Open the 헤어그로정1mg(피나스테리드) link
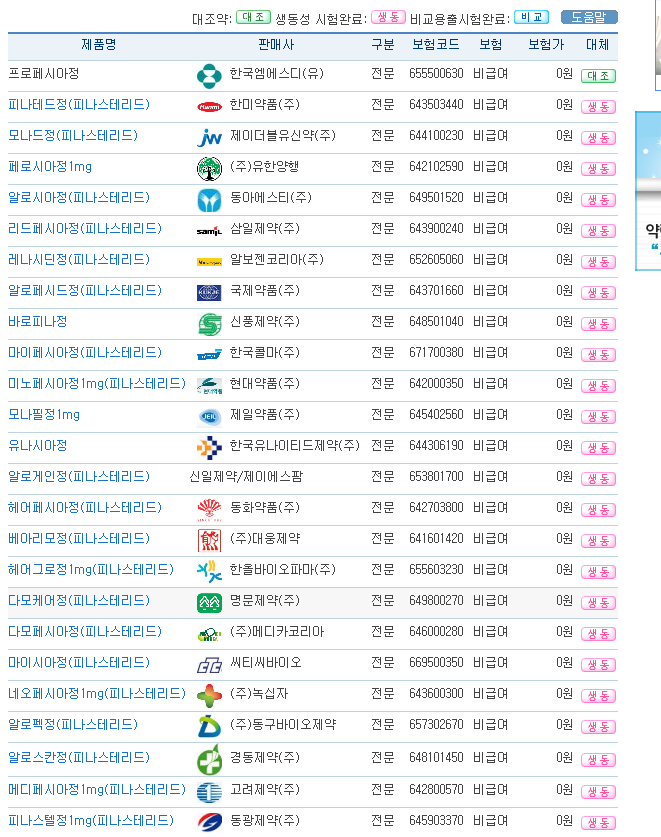 (91, 569)
